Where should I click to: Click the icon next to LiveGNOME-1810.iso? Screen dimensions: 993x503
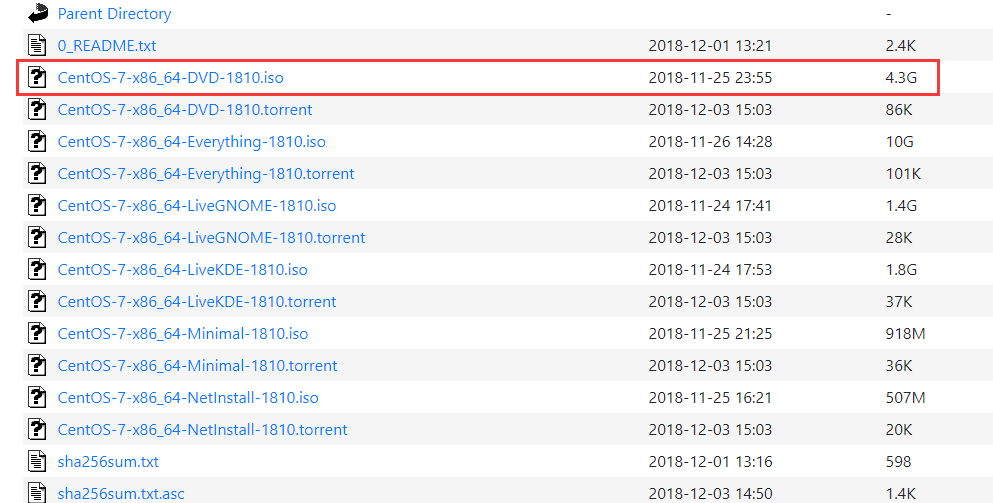click(x=37, y=205)
